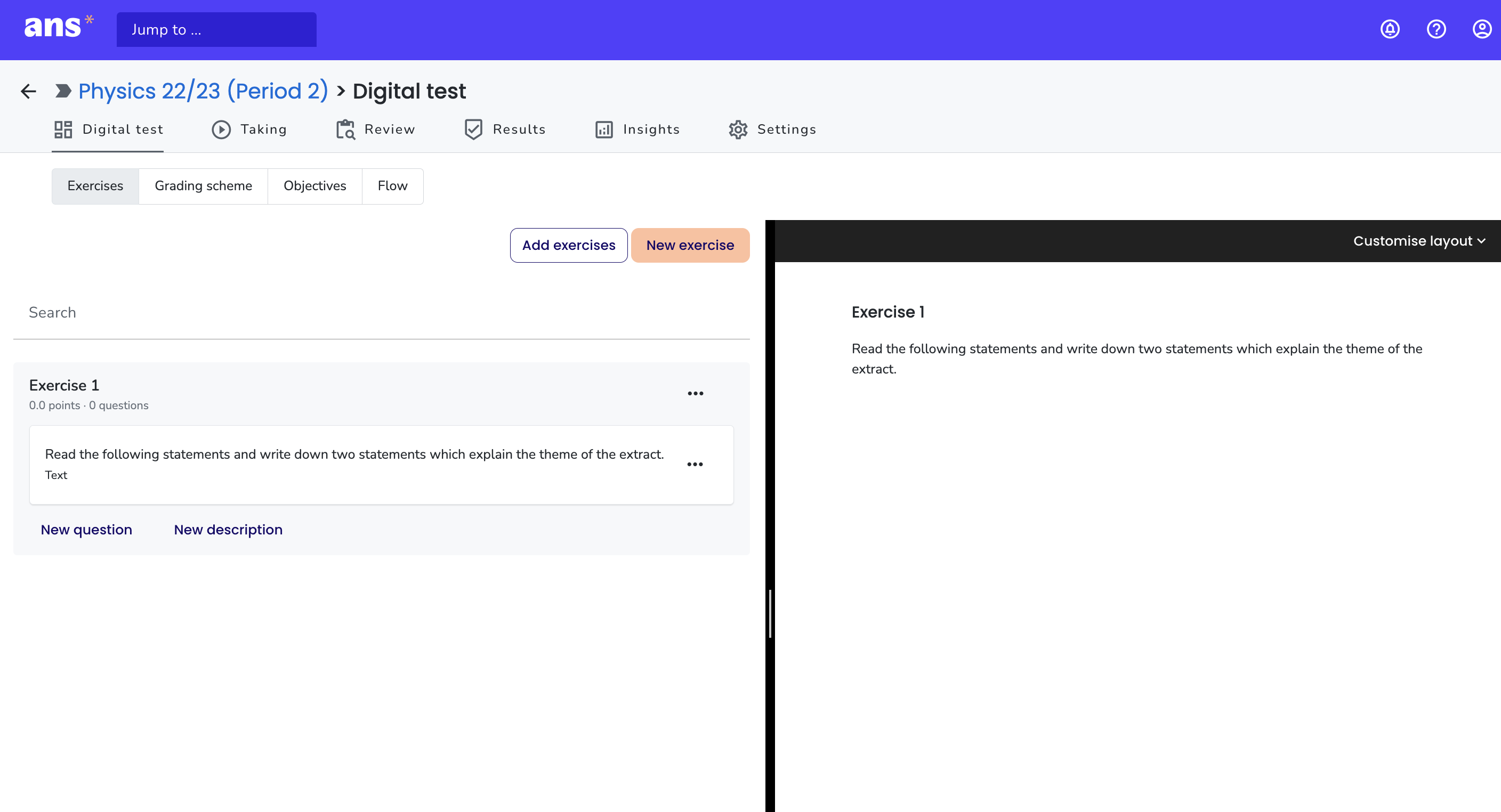Image resolution: width=1501 pixels, height=812 pixels.
Task: Go back using the left arrow
Action: click(x=29, y=91)
